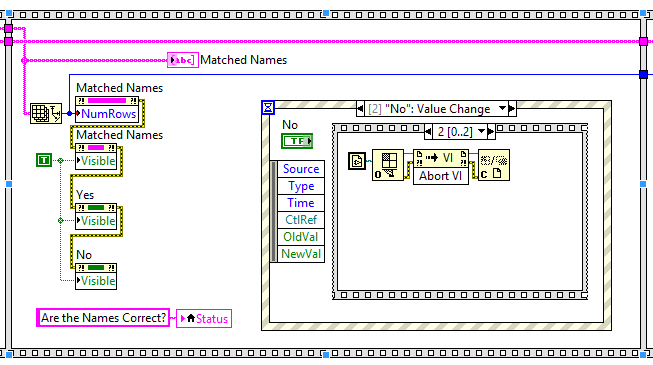Select the Matched Names string indicator terminal
This screenshot has width=653, height=365.
(x=182, y=60)
